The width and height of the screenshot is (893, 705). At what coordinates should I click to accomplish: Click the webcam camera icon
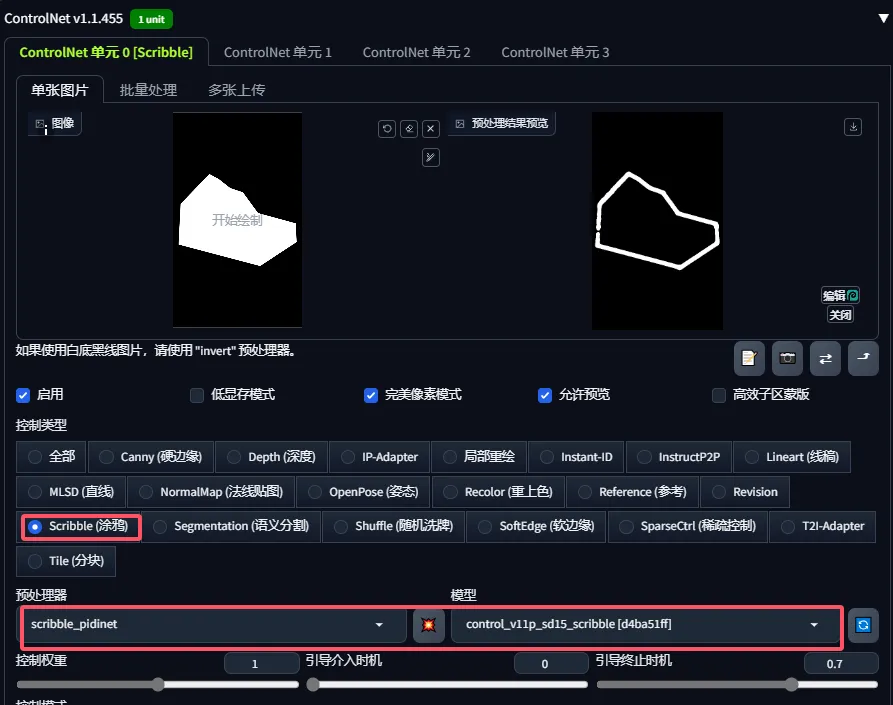[x=787, y=358]
